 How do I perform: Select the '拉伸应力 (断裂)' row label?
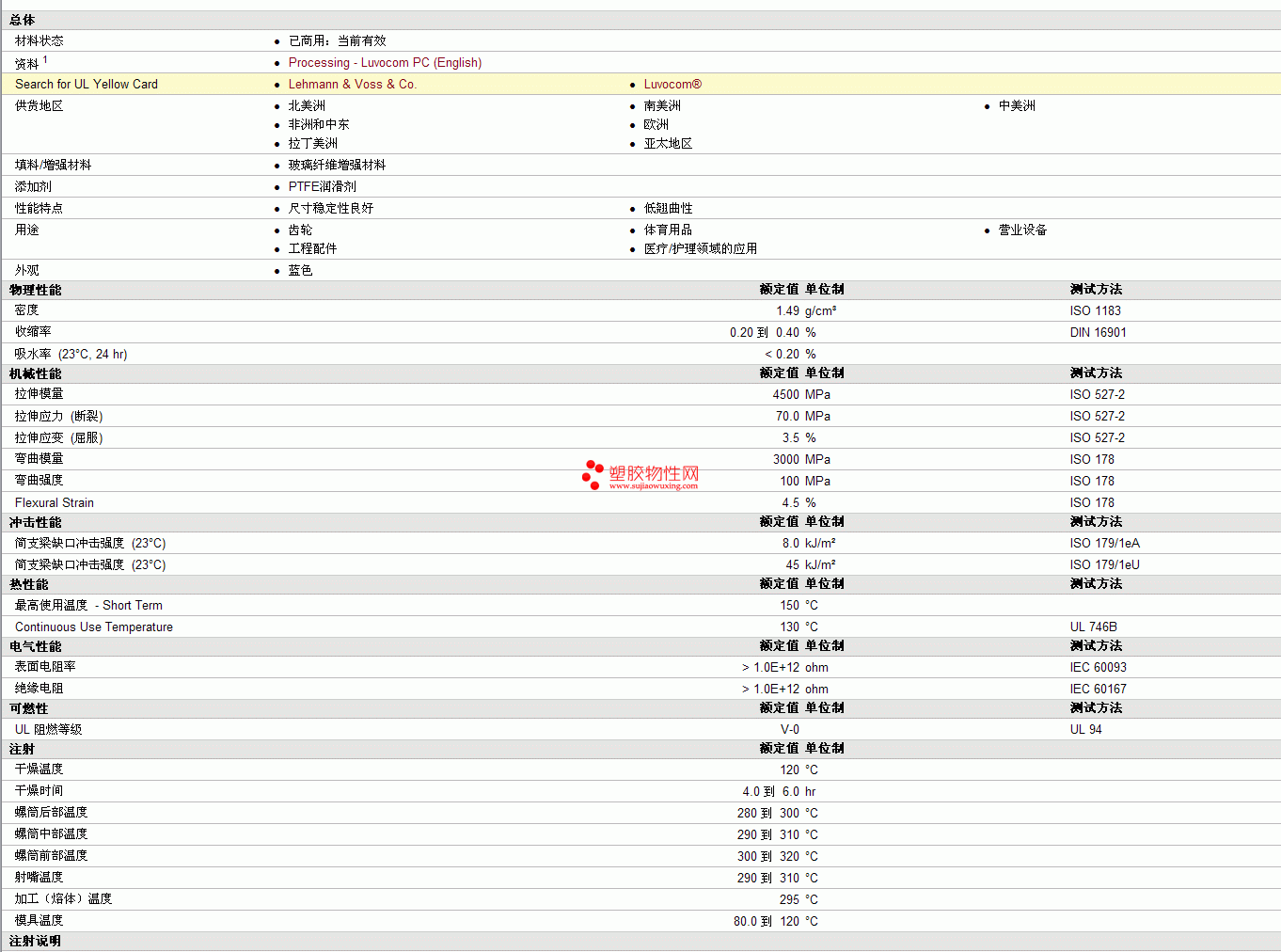coord(59,416)
